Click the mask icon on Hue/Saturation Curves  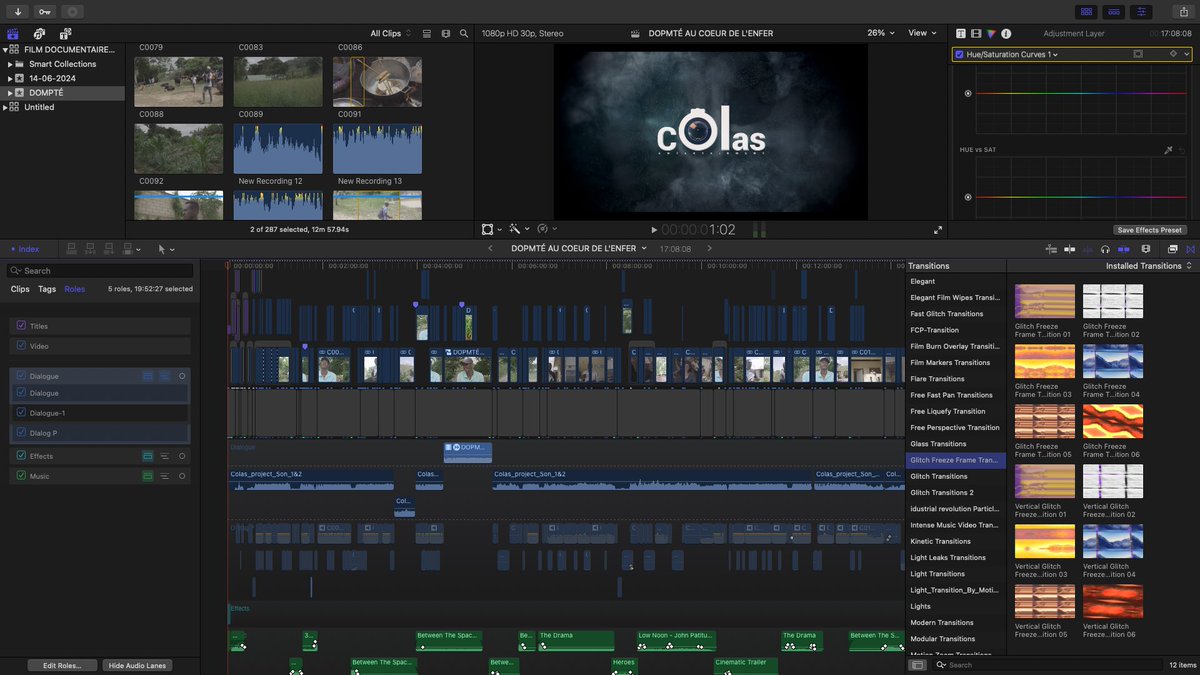(x=1138, y=54)
